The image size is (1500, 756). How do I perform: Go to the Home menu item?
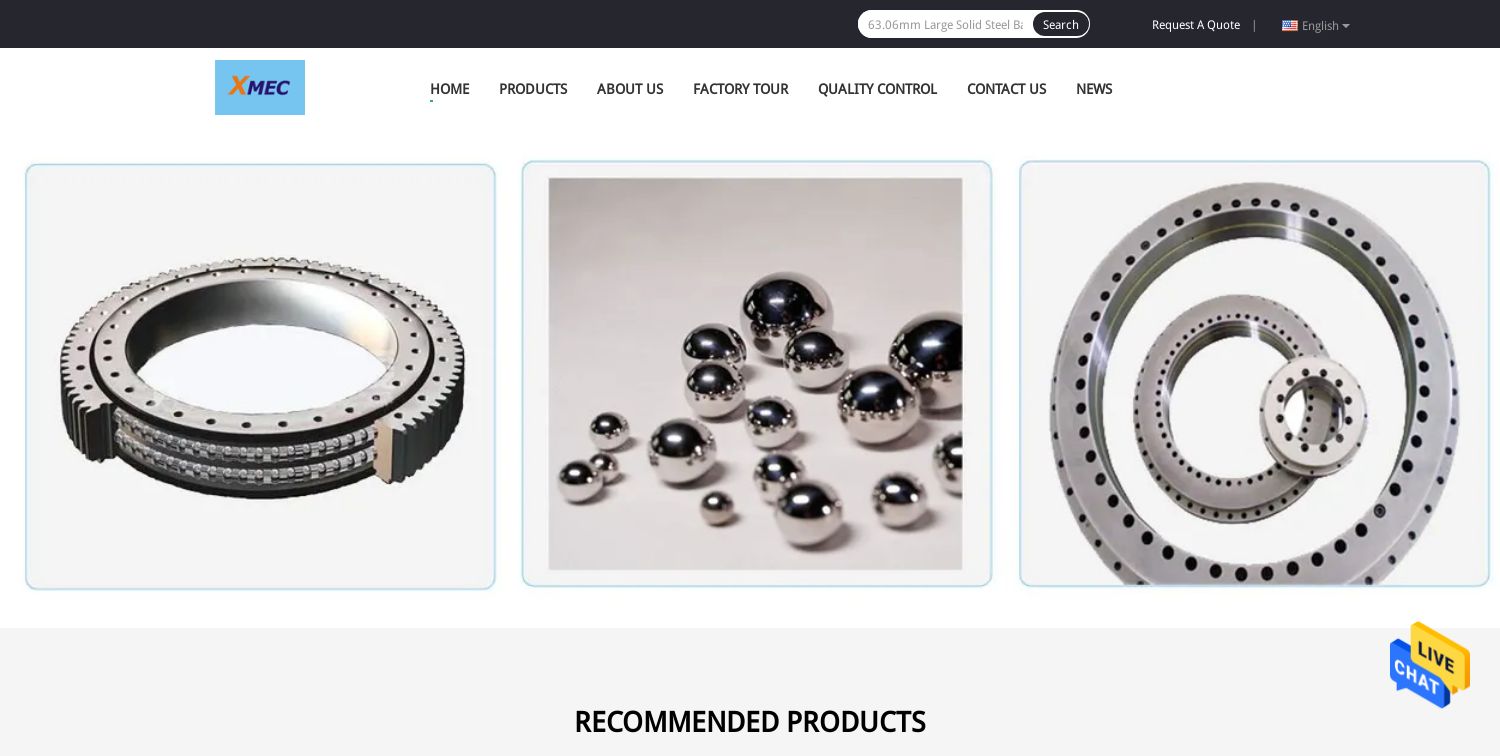click(x=450, y=89)
